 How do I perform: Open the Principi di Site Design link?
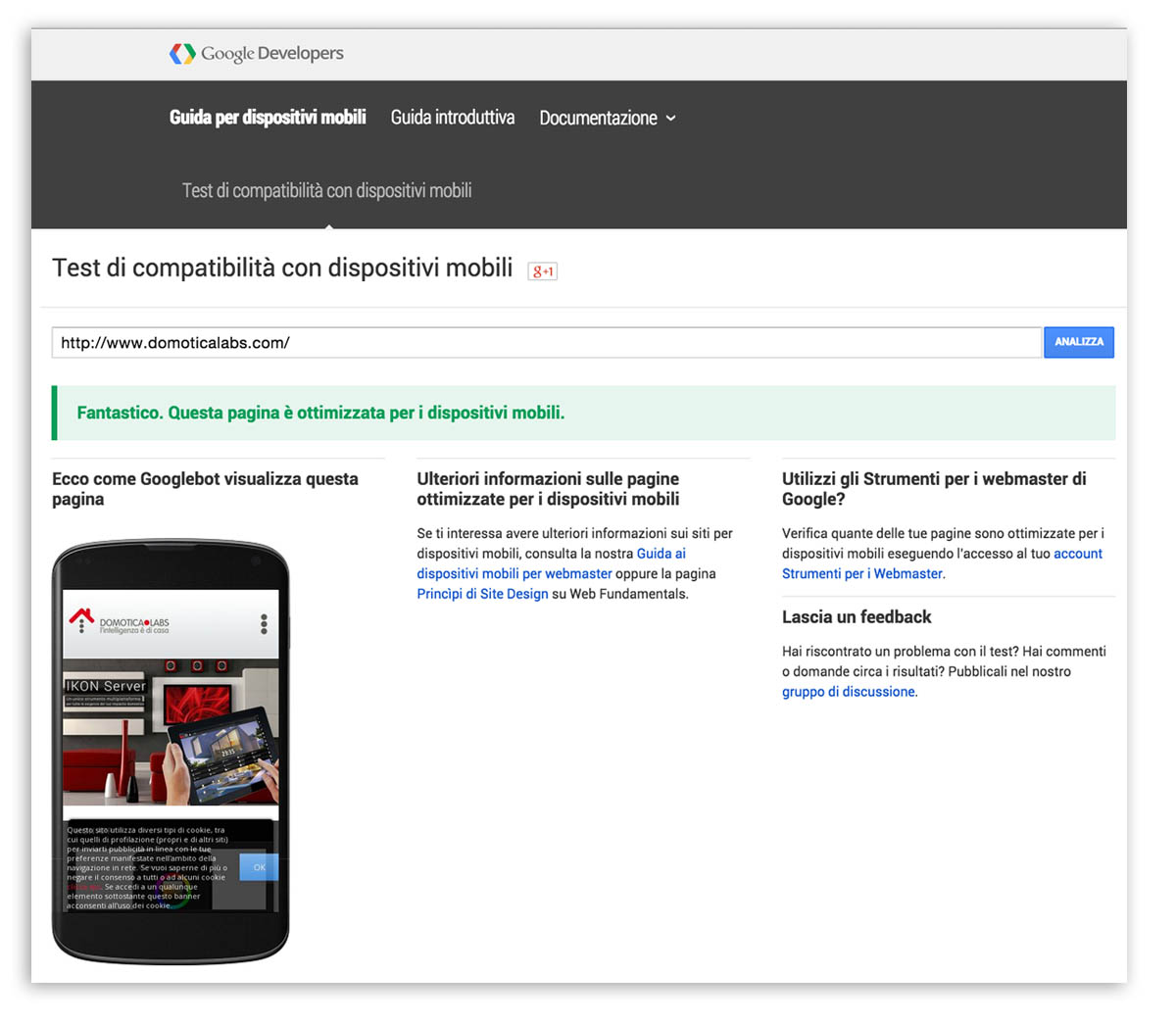coord(482,594)
